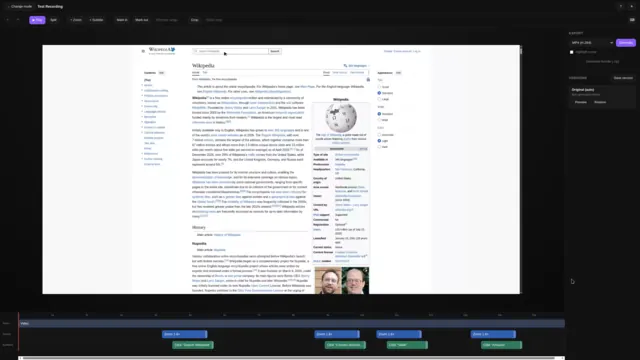The width and height of the screenshot is (640, 360).
Task: Select Zoom 1.8x block above 'Search Wikipedia' subtitle
Action: click(x=184, y=334)
